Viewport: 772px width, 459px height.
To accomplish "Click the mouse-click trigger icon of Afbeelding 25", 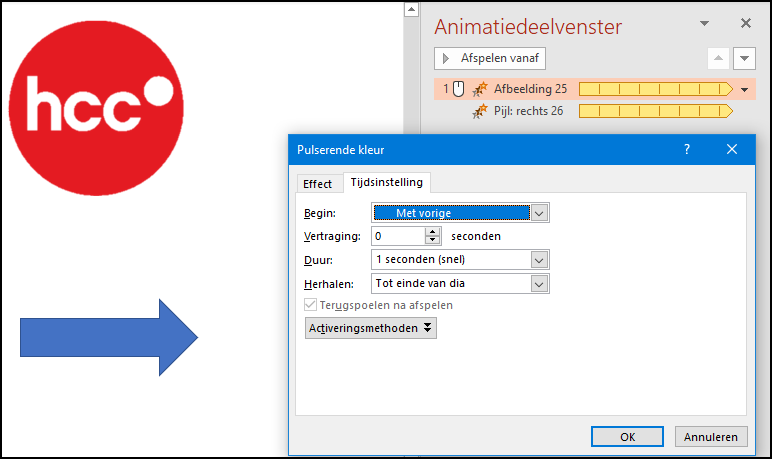I will (458, 89).
